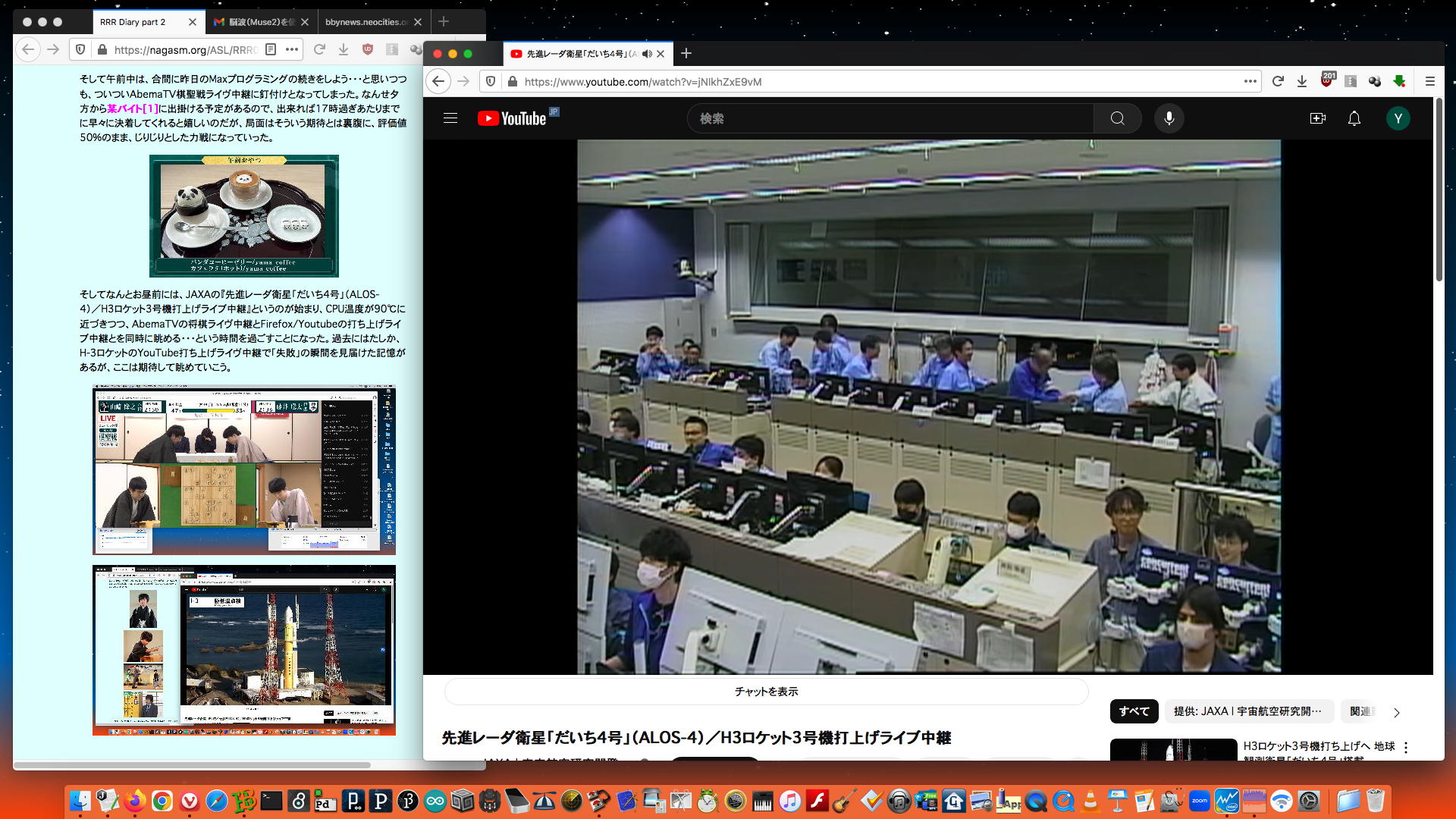Open YouTube notifications bell
Screen dimensions: 1456x819
coord(1354,118)
